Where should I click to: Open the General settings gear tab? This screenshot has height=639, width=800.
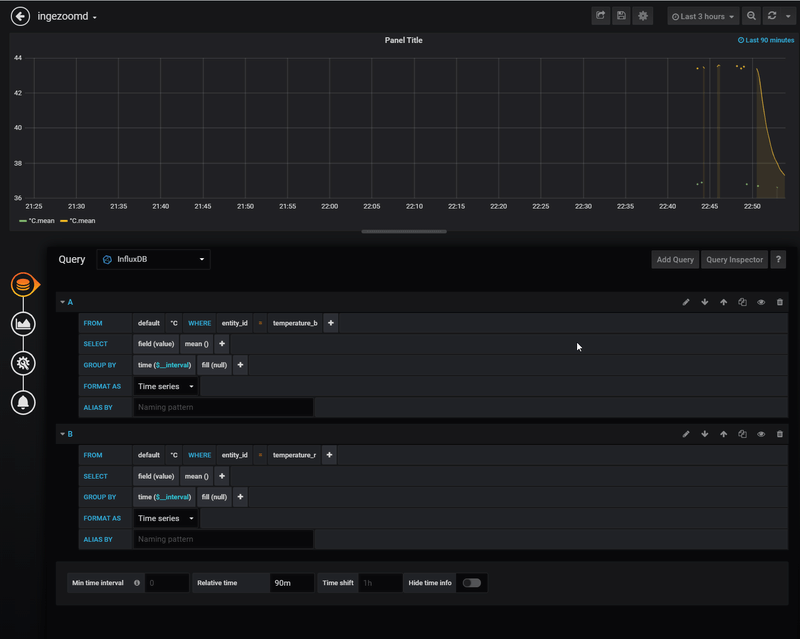23,363
